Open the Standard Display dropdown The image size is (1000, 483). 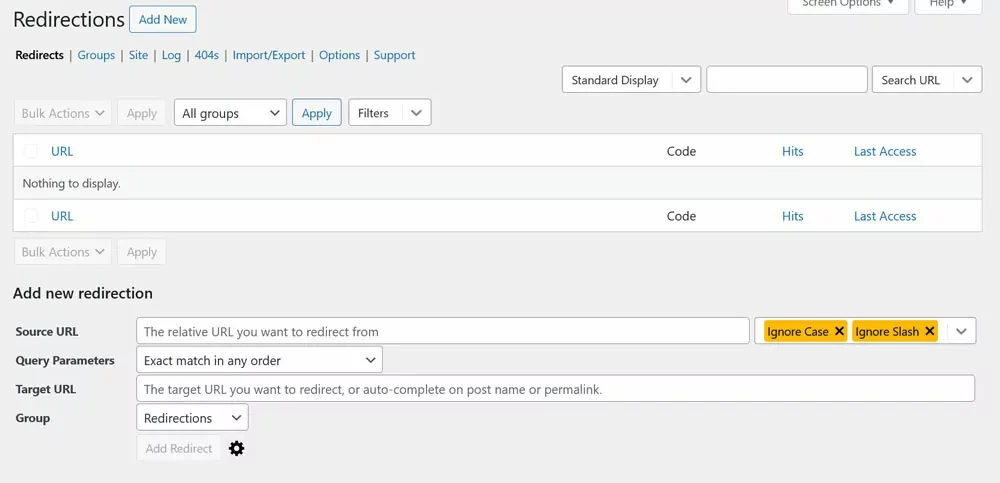click(630, 80)
